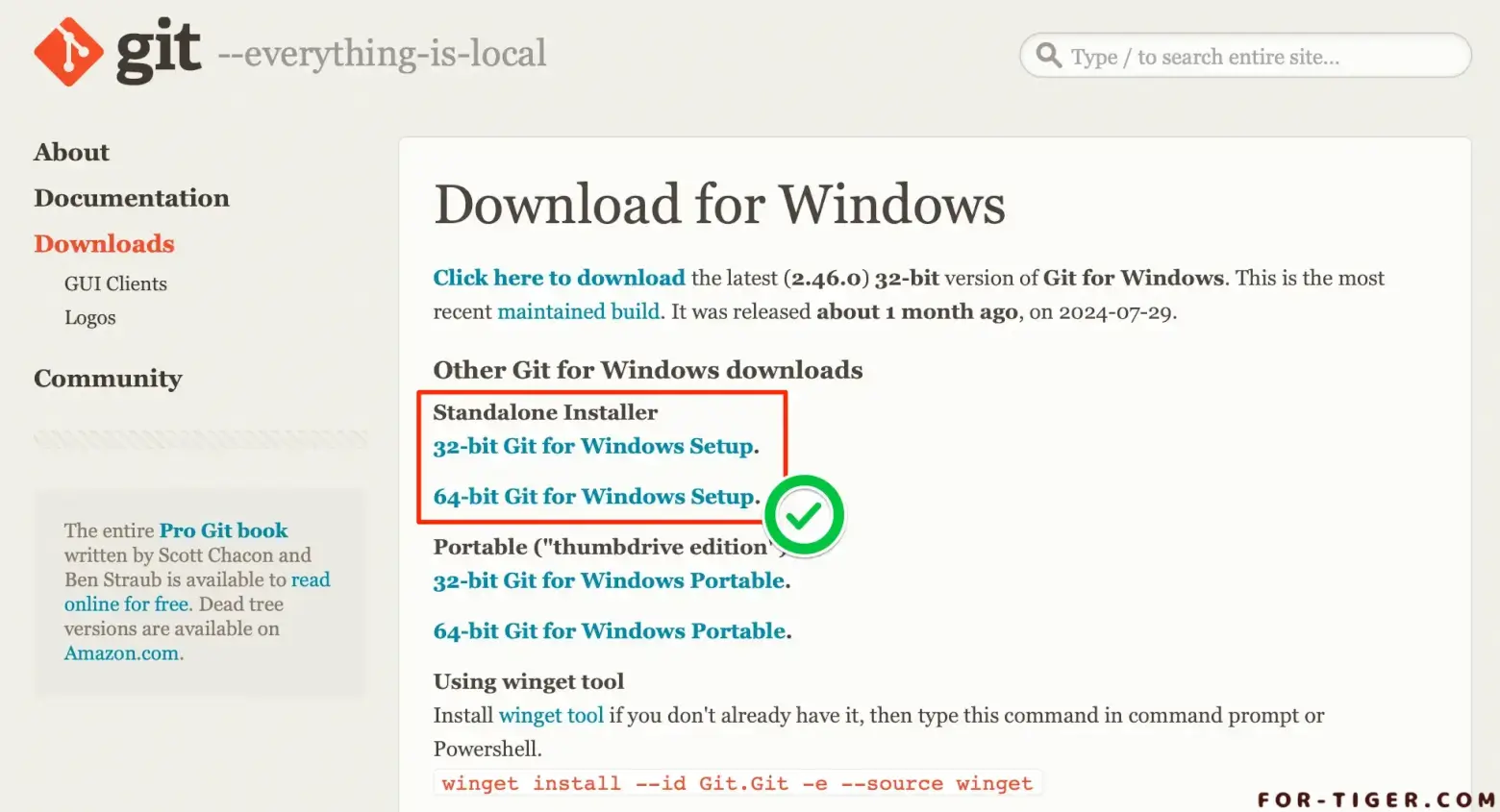Screen dimensions: 1500x812
Task: Click 'read online for free' link
Action: [x=197, y=592]
